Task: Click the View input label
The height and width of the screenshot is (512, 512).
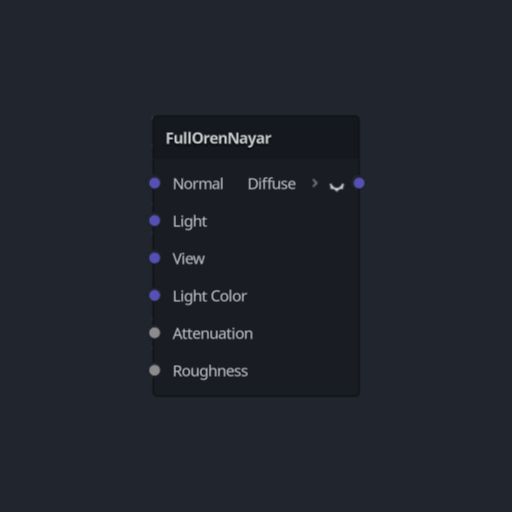Action: 189,259
